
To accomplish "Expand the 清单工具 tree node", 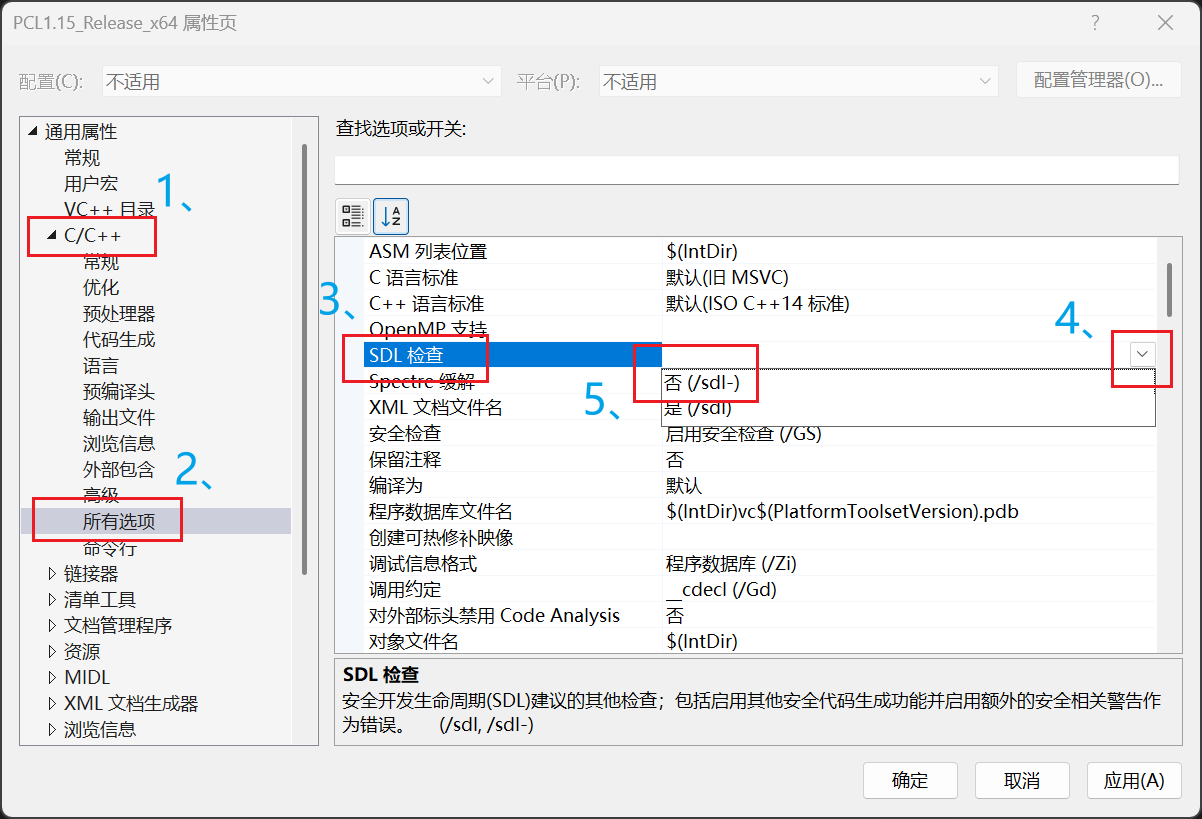I will pos(53,599).
